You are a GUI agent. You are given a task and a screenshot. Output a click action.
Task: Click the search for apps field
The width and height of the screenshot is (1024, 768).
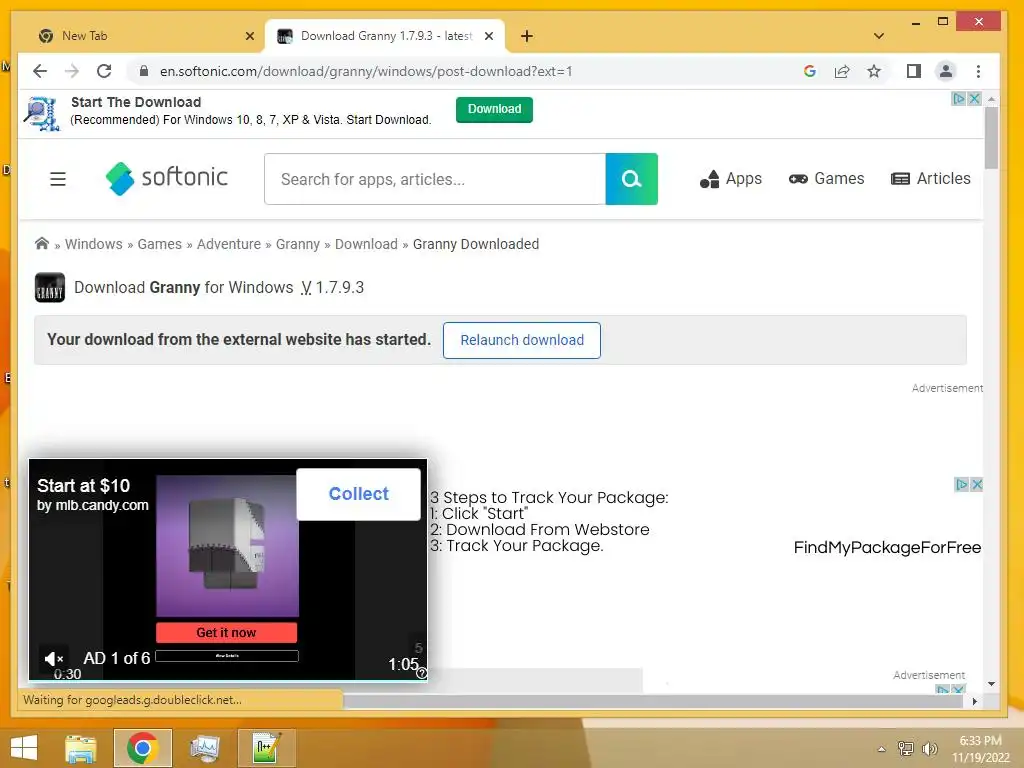pyautogui.click(x=435, y=179)
